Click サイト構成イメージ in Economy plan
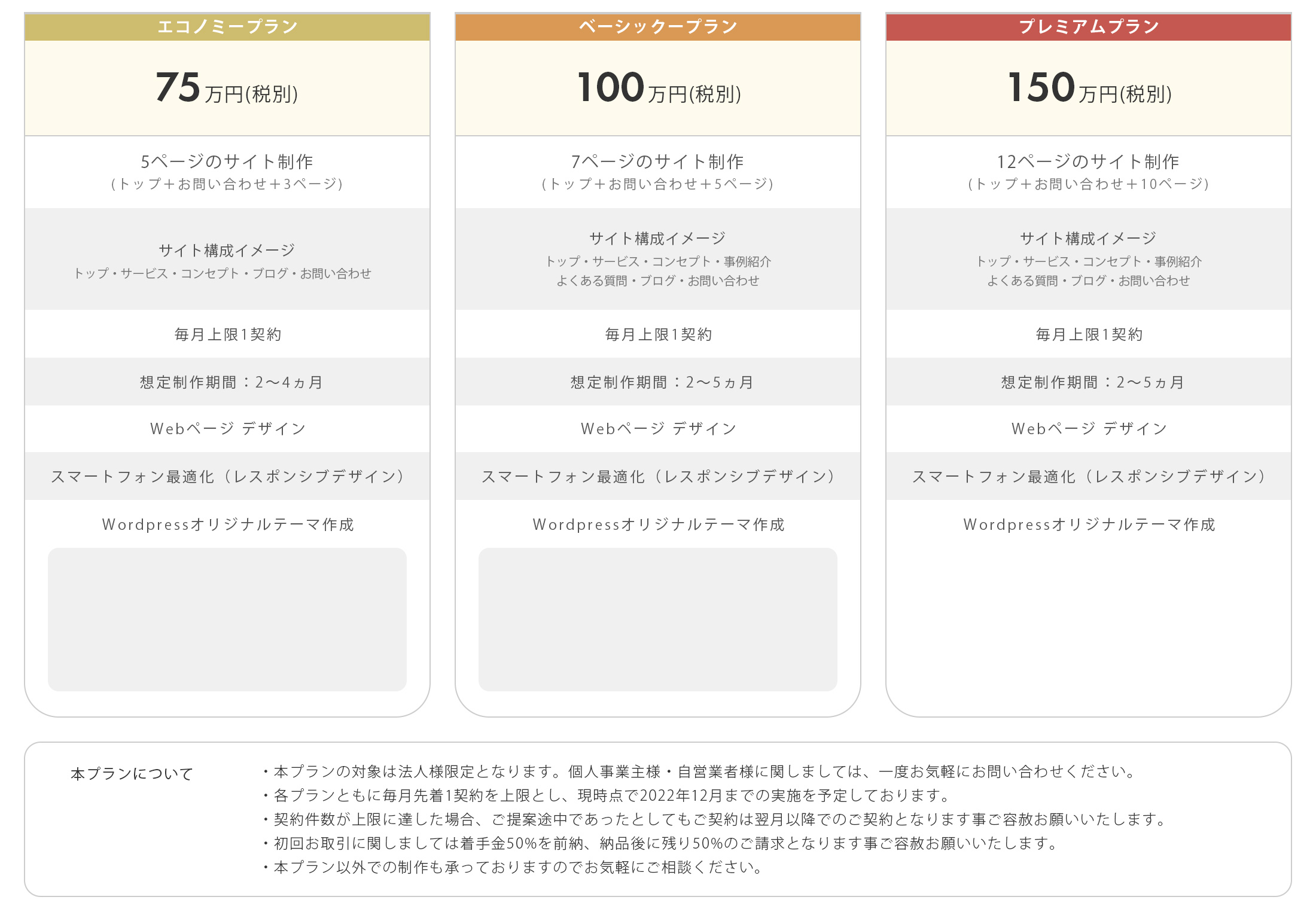Image resolution: width=1316 pixels, height=909 pixels. pos(227,250)
